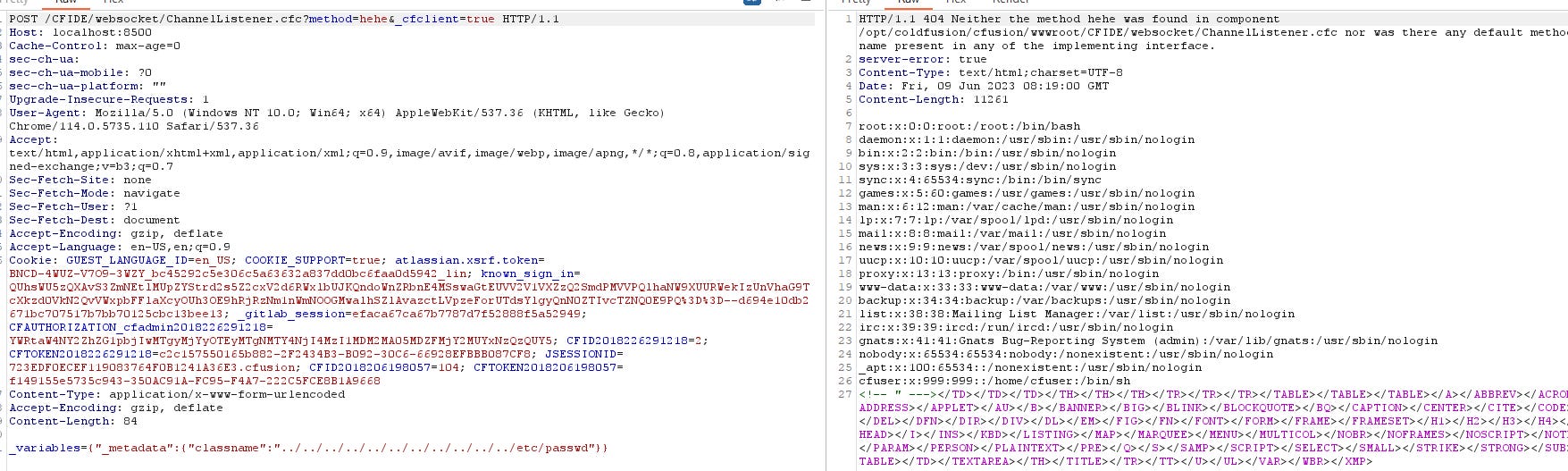Click the Upgrade-Insecure-Requests: 1 header
Image resolution: width=1568 pixels, height=471 pixels.
(109, 99)
